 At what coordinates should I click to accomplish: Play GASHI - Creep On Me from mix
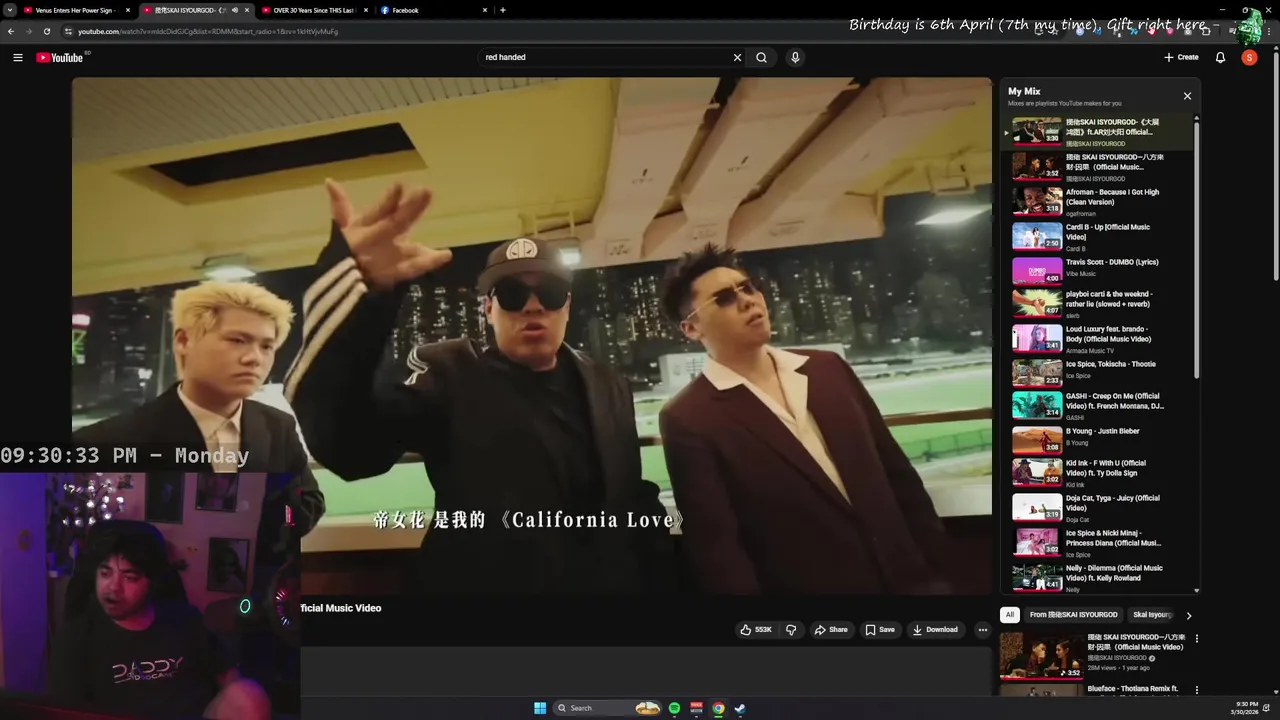coord(1098,405)
